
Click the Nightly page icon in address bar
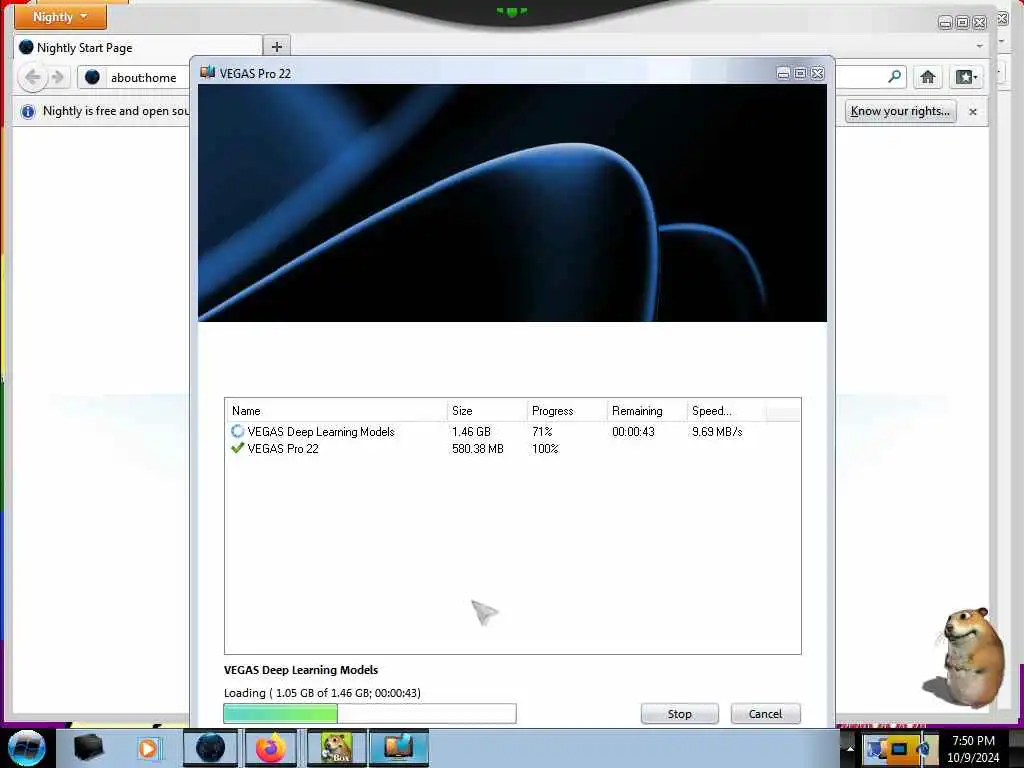pos(92,77)
